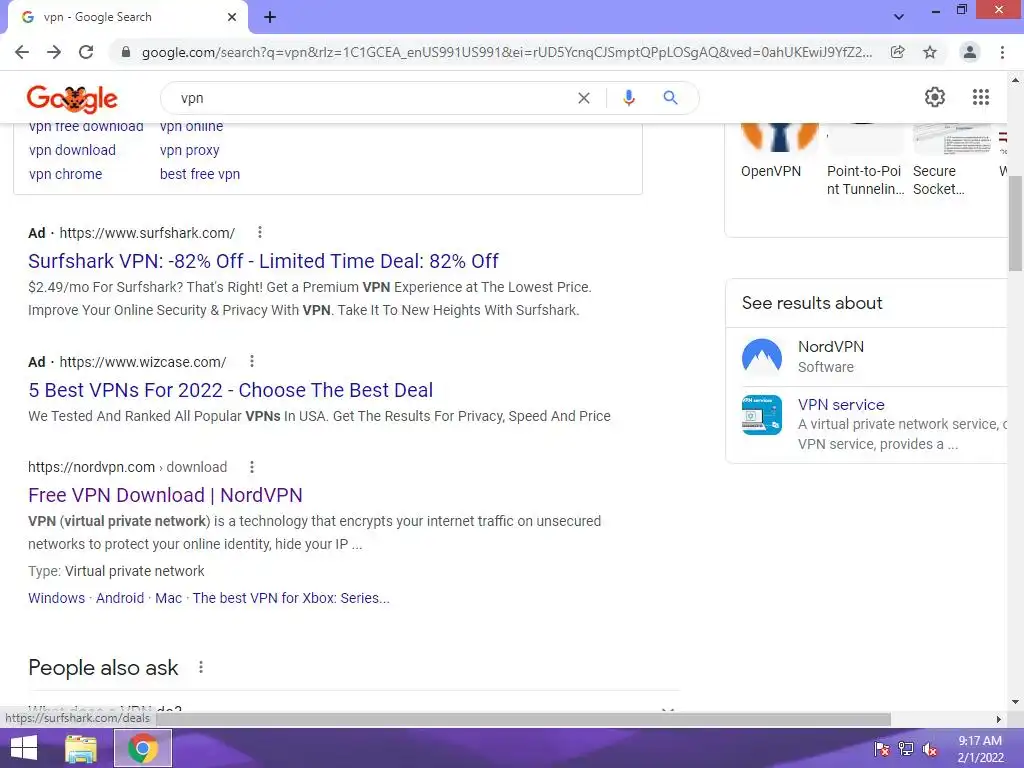Image resolution: width=1024 pixels, height=768 pixels.
Task: Open a new tab
Action: 270,17
